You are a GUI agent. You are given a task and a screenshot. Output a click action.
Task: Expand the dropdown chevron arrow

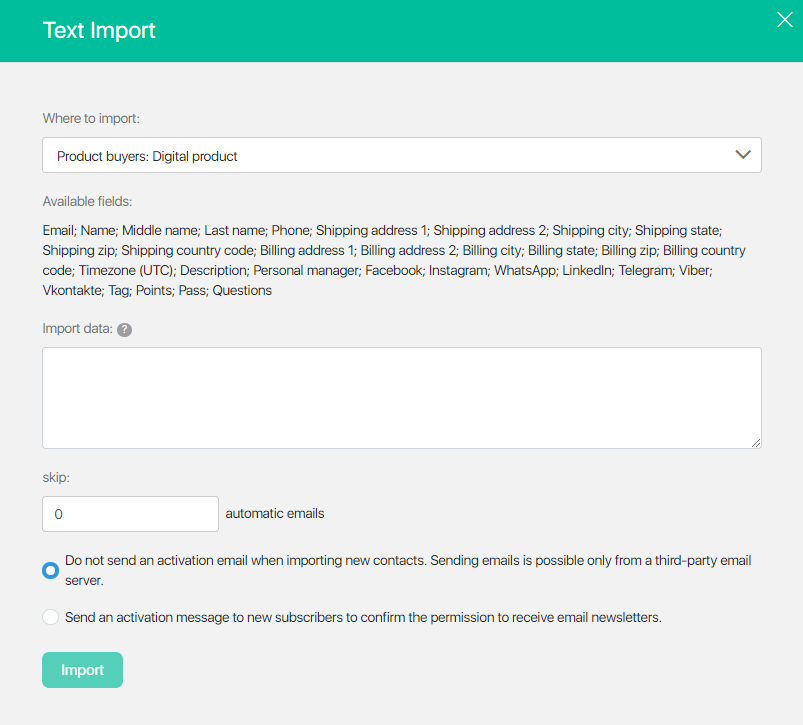pyautogui.click(x=743, y=155)
